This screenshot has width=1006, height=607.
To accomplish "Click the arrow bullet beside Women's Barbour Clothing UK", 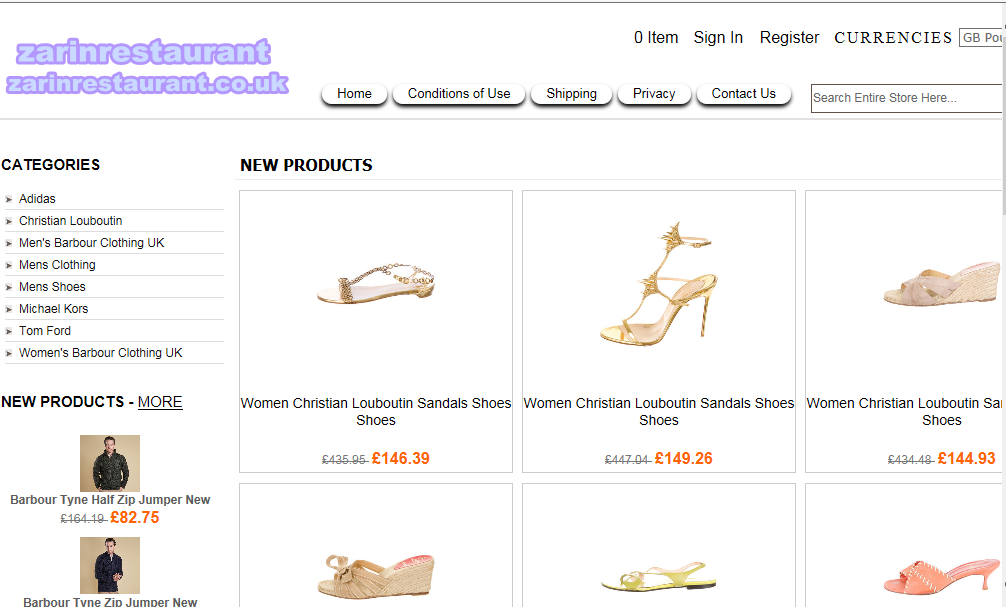I will (9, 354).
